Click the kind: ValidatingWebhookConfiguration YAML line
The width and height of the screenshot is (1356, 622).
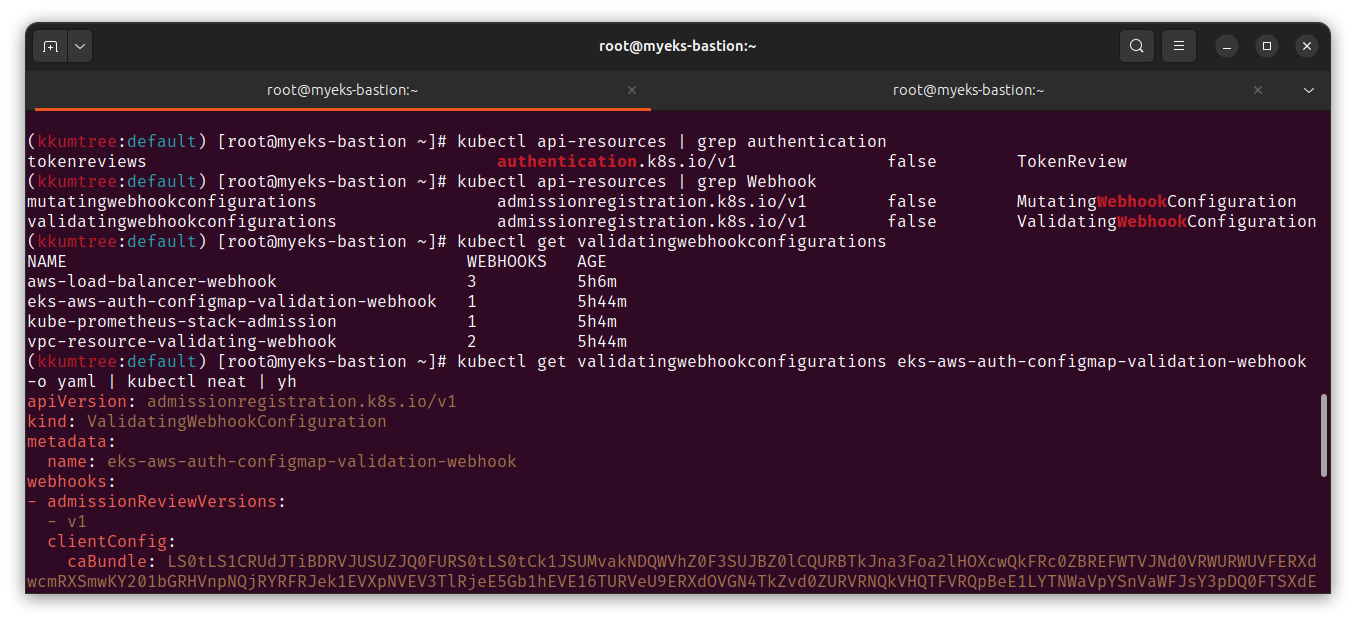tap(207, 422)
